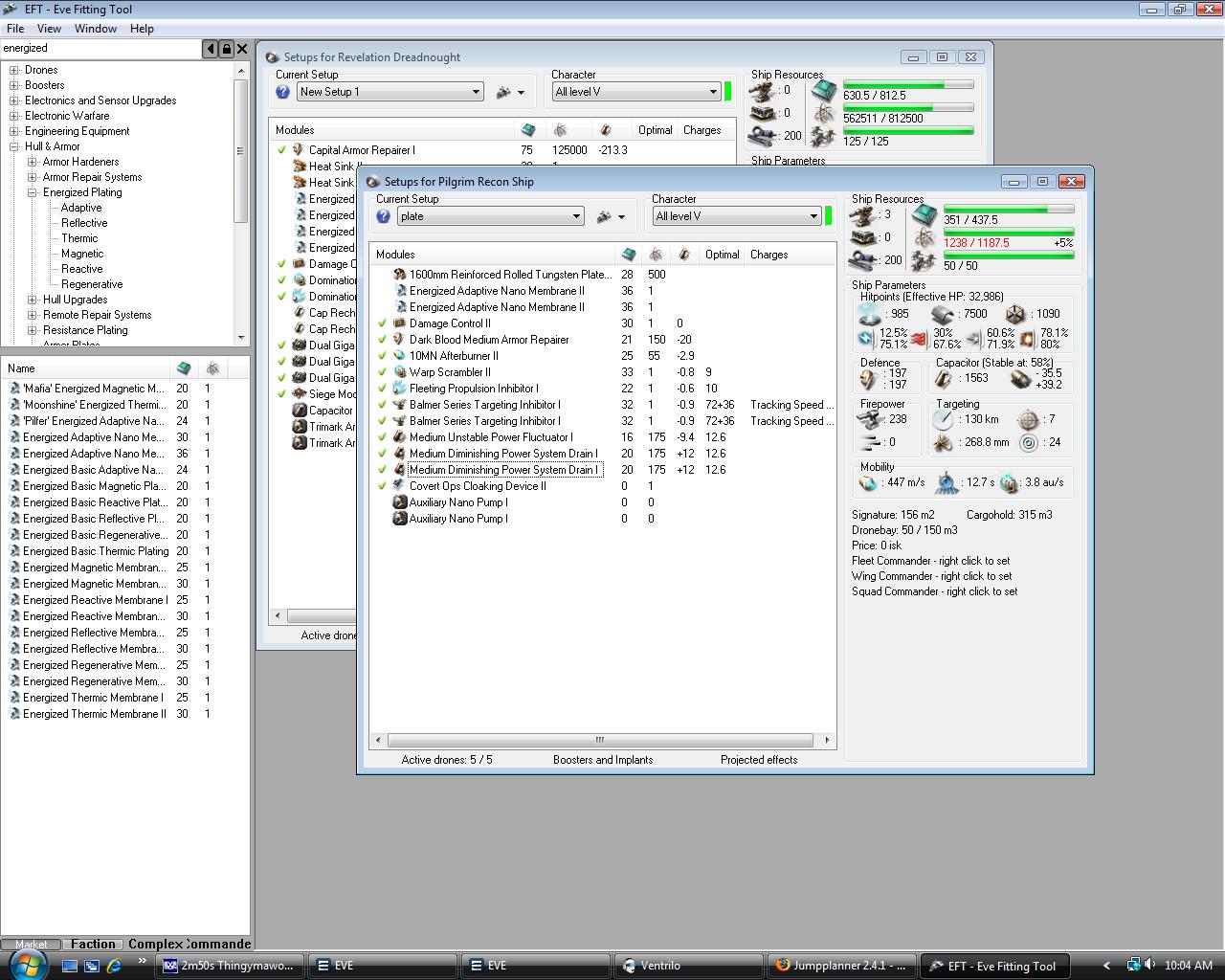Open the Window menu

(x=96, y=29)
